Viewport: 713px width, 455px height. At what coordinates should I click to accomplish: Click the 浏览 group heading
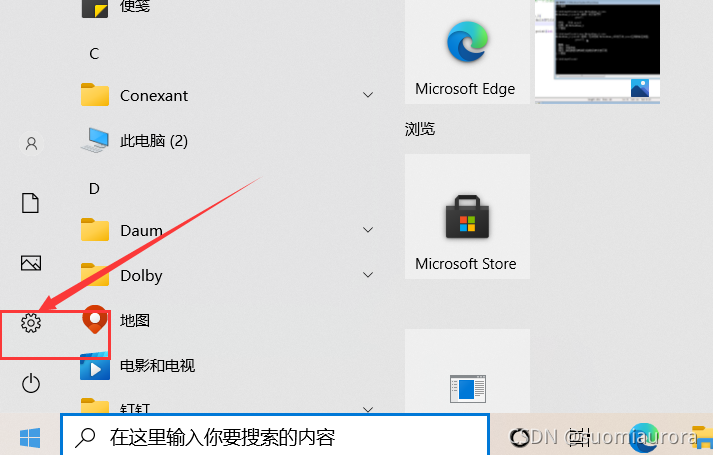coord(420,129)
